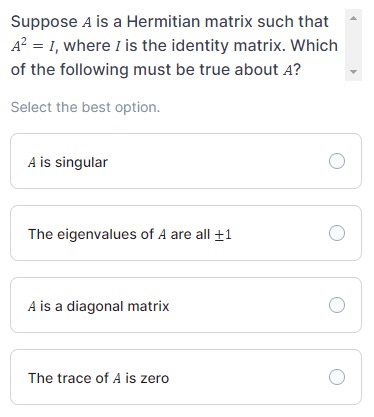Click the question box scroll-up arrow

(353, 18)
